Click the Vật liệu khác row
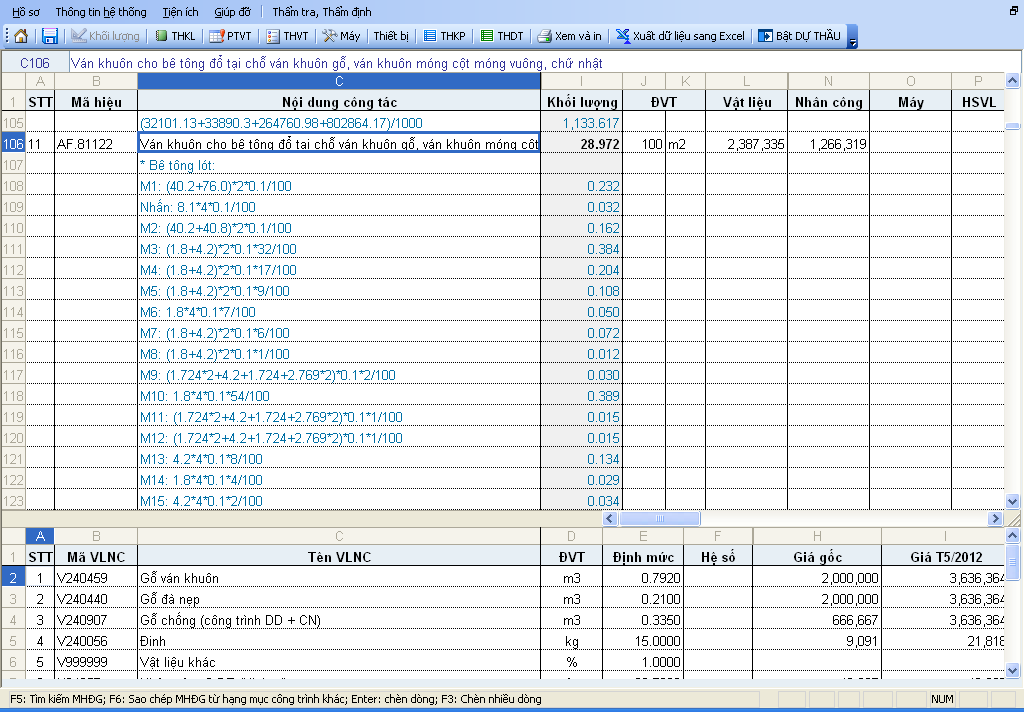Screen dimensions: 1024x712 point(339,662)
